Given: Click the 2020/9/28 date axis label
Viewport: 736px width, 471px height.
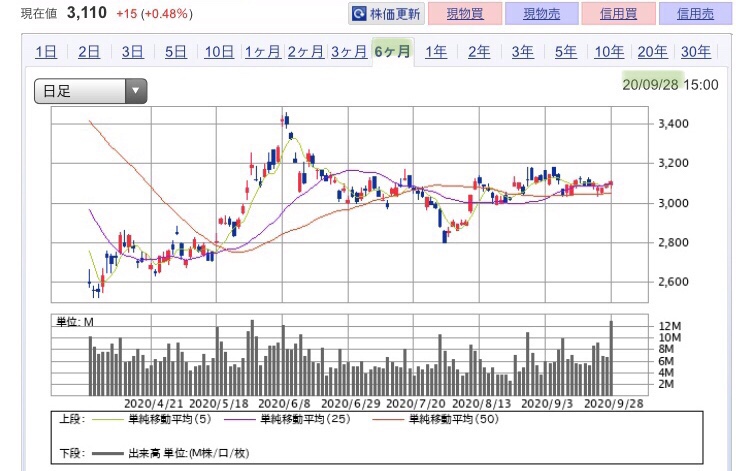Looking at the screenshot, I should click(614, 404).
